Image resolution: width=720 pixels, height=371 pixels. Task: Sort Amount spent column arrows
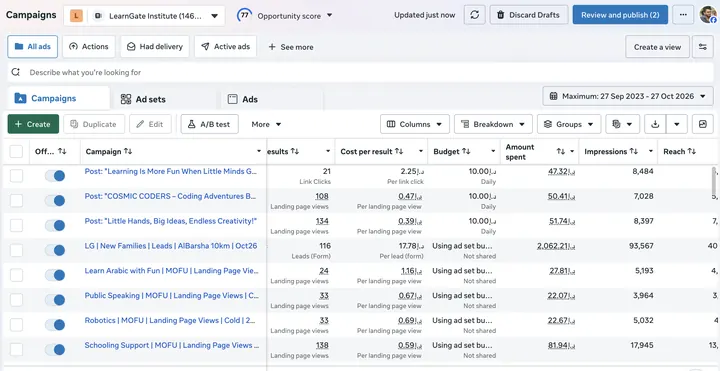[561, 152]
